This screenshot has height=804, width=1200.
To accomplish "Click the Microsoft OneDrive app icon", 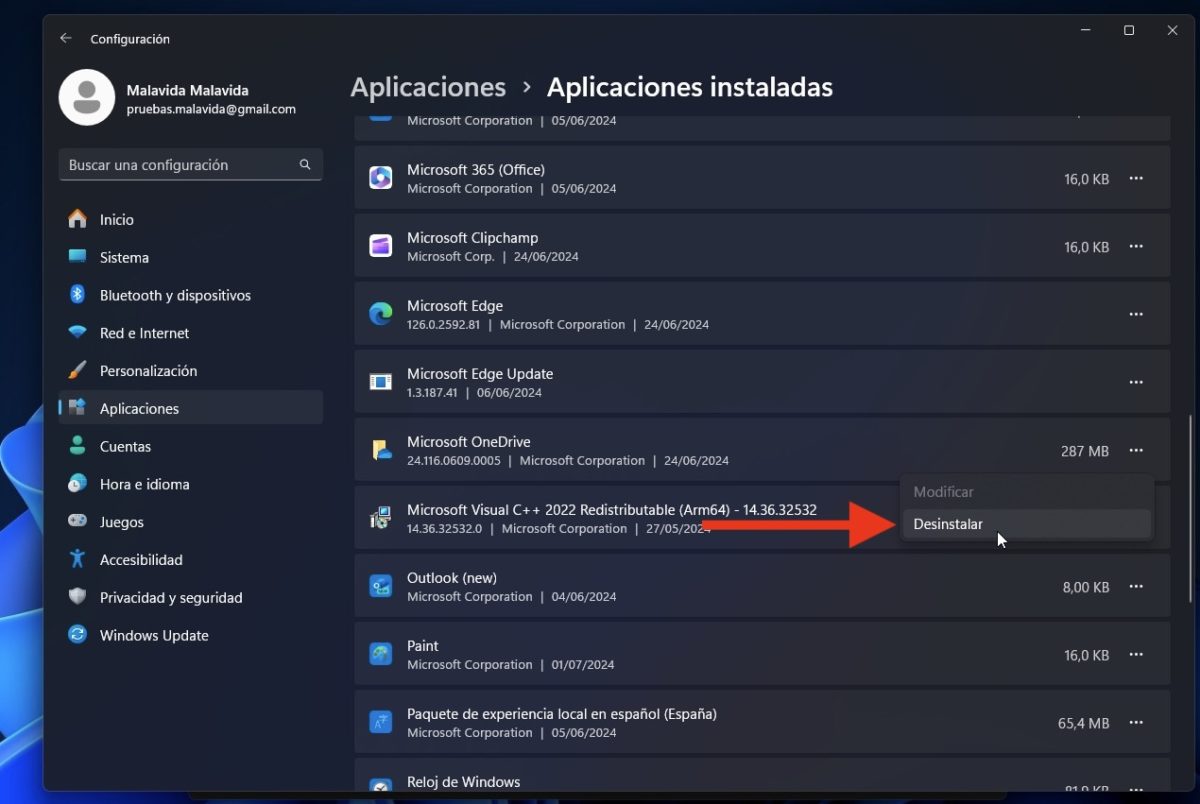I will point(380,450).
